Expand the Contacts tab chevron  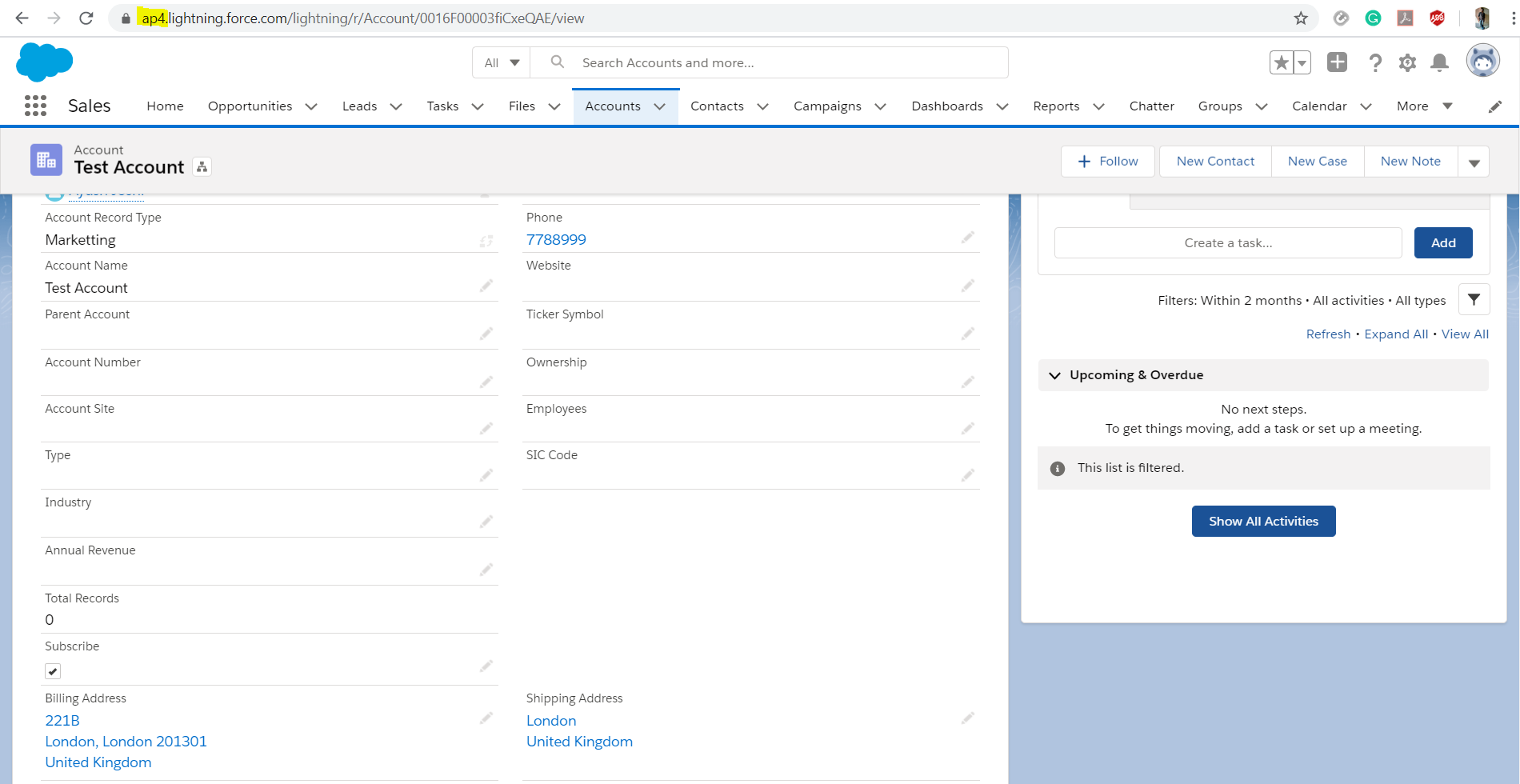pyautogui.click(x=762, y=106)
